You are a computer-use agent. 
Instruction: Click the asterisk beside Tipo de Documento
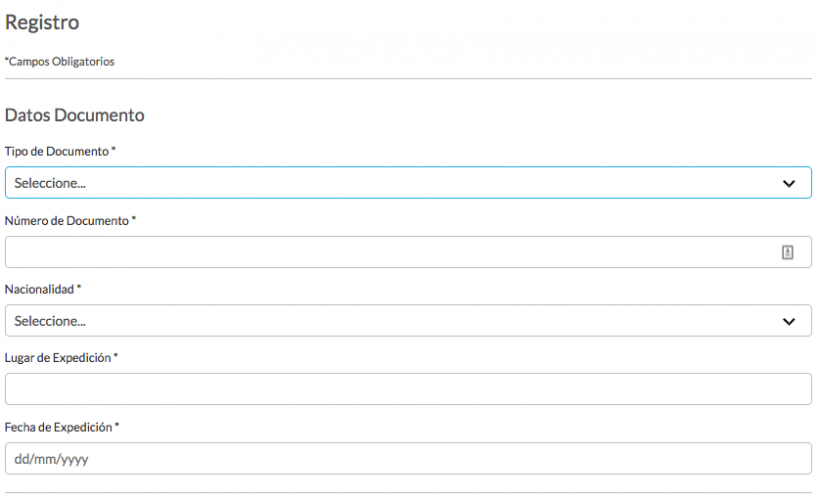pyautogui.click(x=114, y=150)
